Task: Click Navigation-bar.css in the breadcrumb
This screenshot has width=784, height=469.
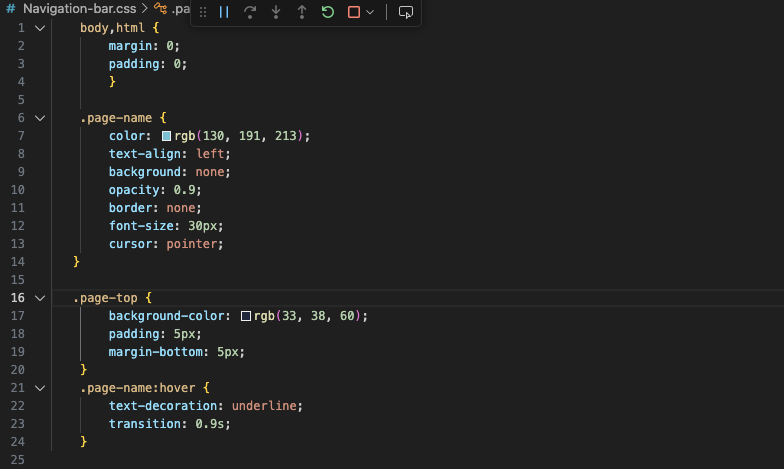Action: (78, 9)
